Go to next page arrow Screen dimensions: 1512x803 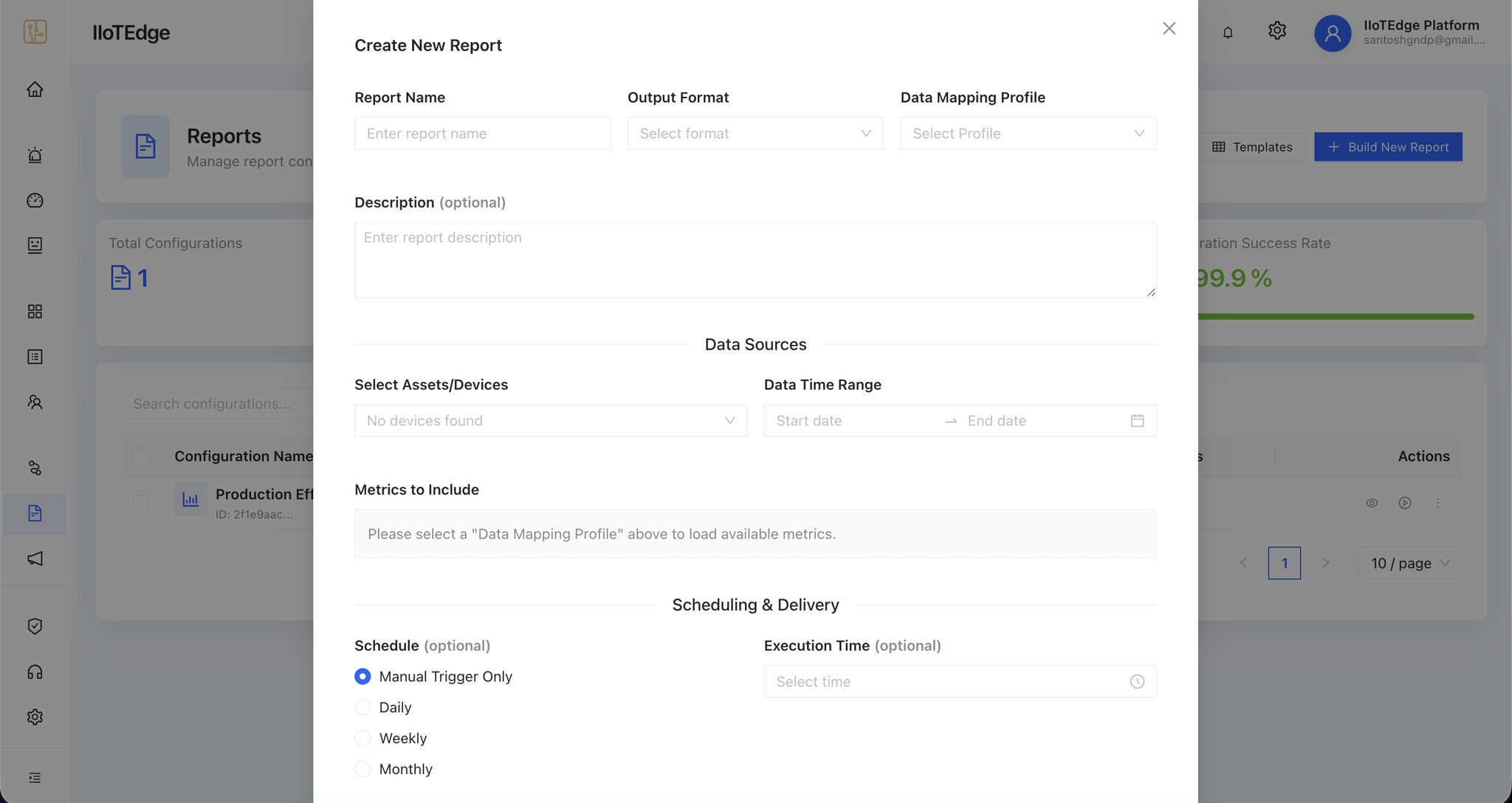pos(1326,564)
